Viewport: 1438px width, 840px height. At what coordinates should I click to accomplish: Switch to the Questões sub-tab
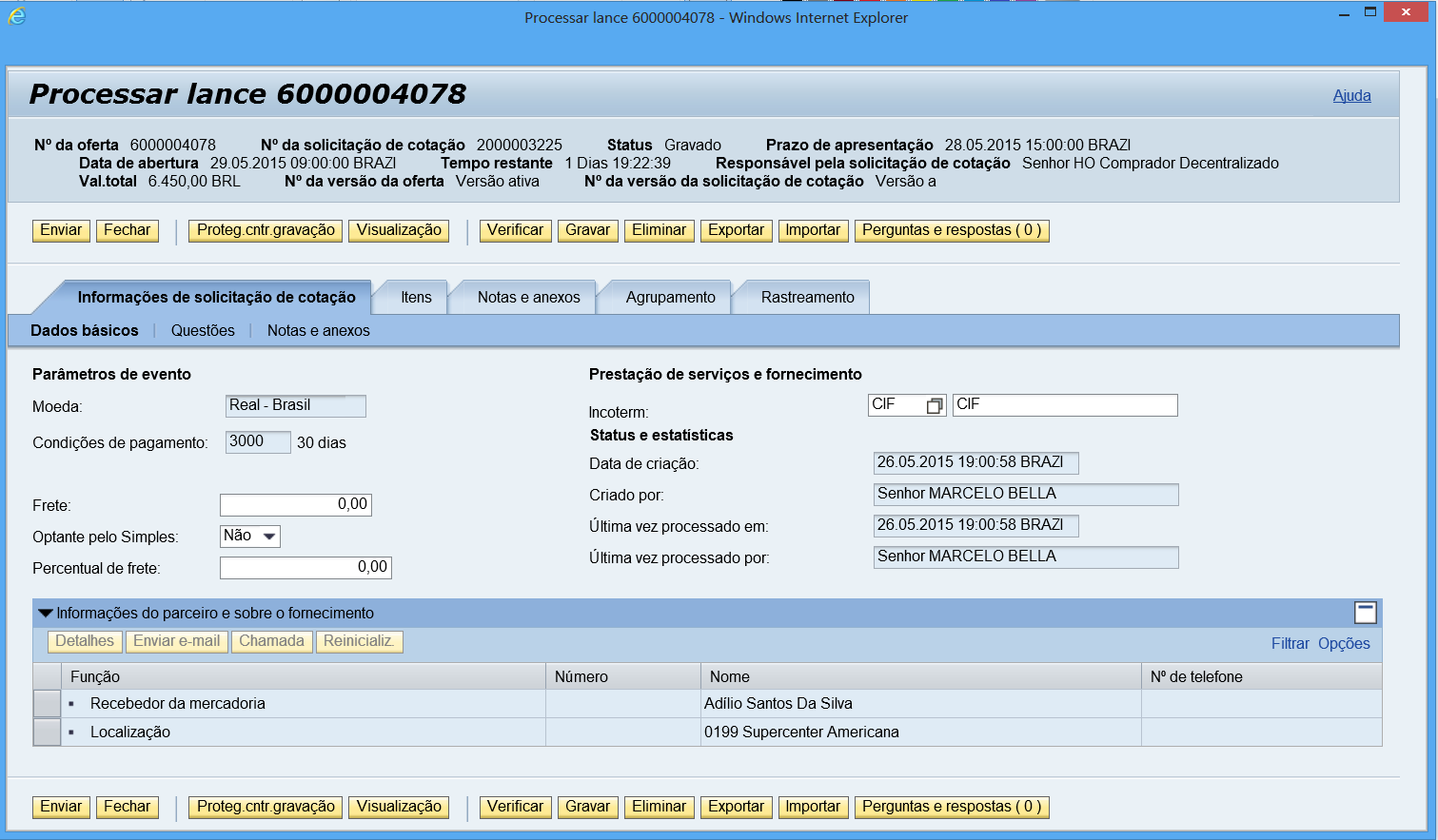pos(203,330)
